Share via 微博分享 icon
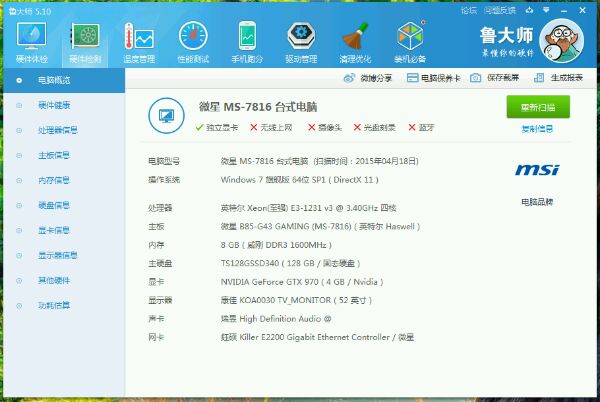 pyautogui.click(x=349, y=78)
